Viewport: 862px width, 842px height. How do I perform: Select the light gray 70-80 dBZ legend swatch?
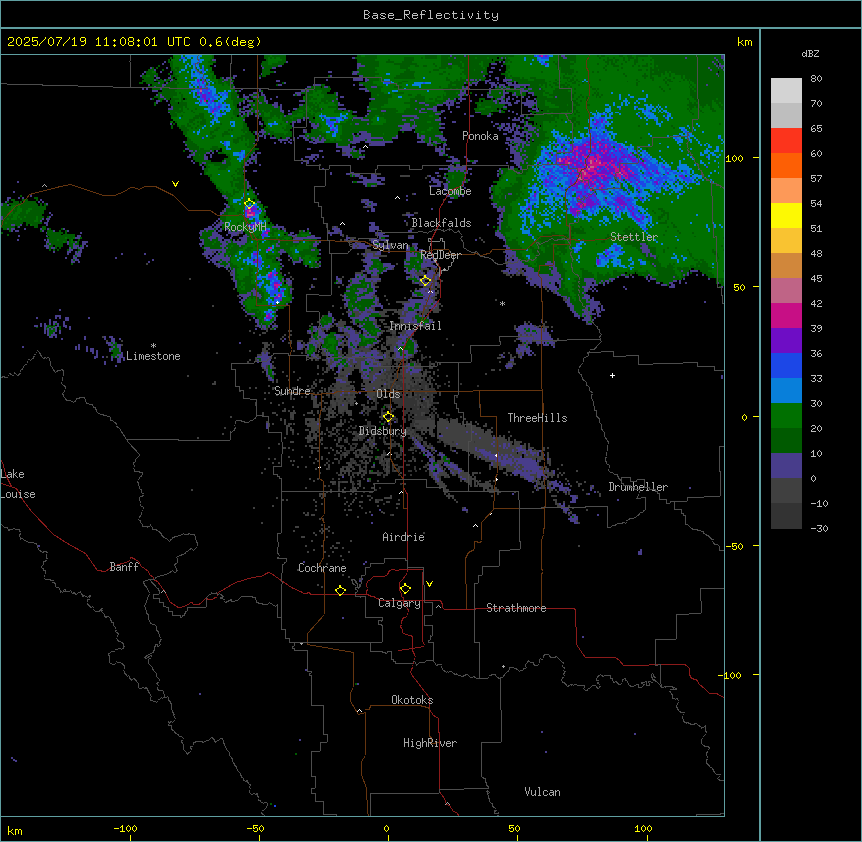786,91
